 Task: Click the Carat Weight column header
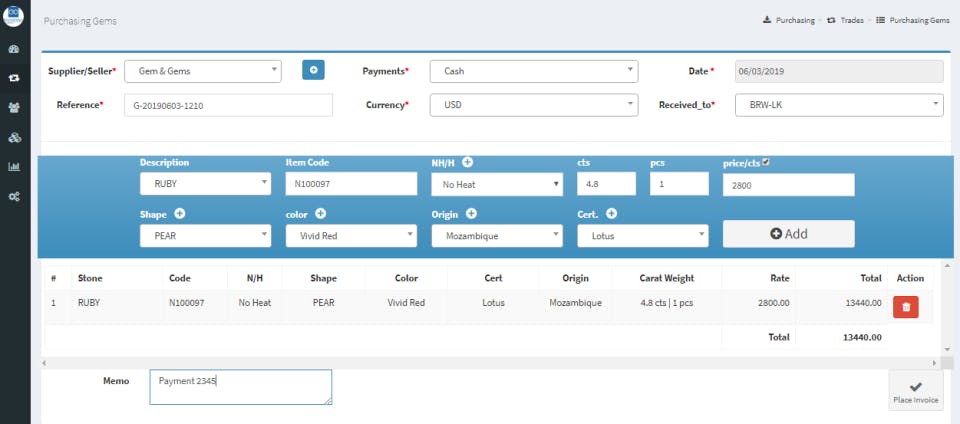coord(667,278)
